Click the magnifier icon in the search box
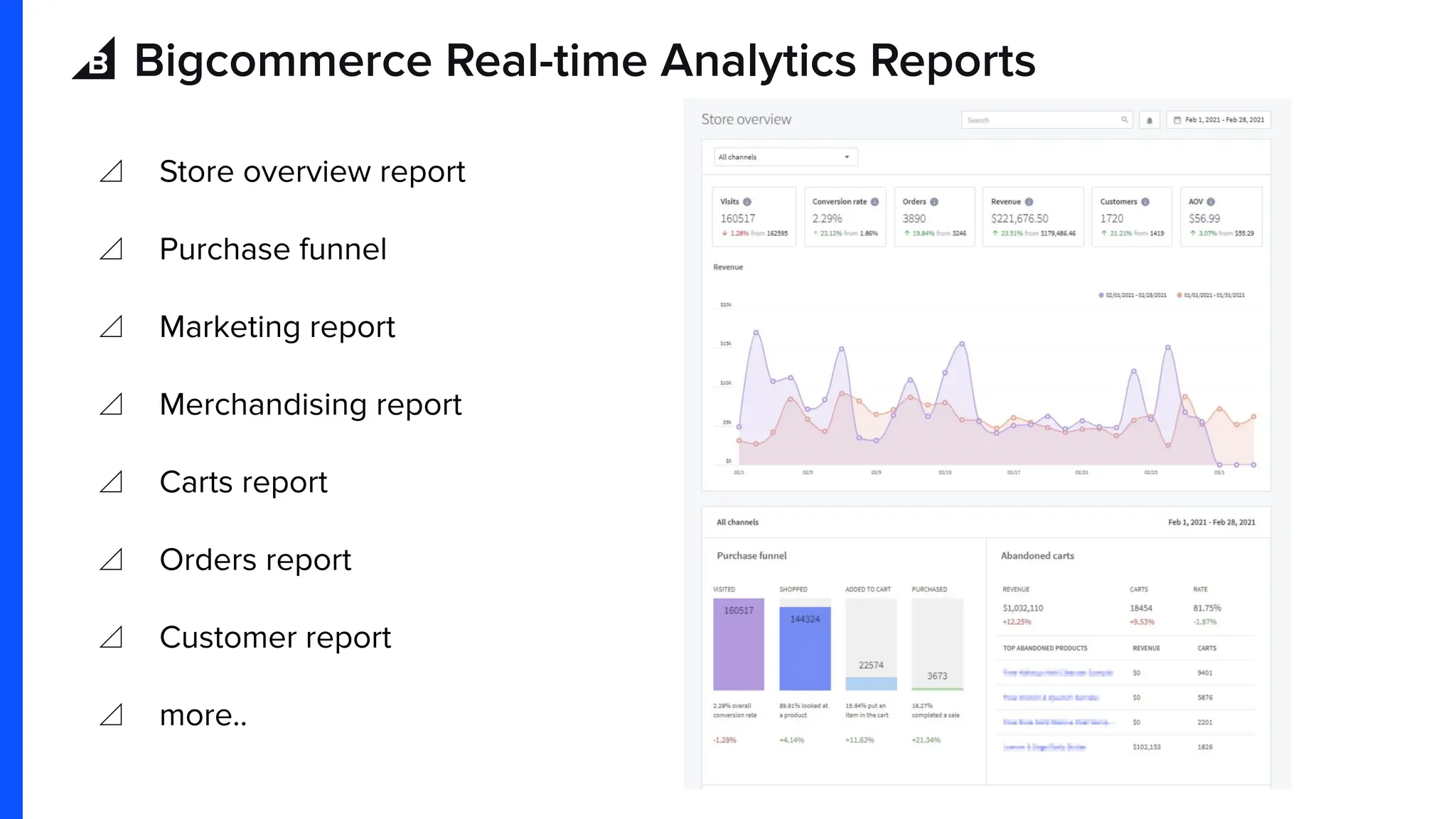This screenshot has height=819, width=1456. pos(1124,119)
